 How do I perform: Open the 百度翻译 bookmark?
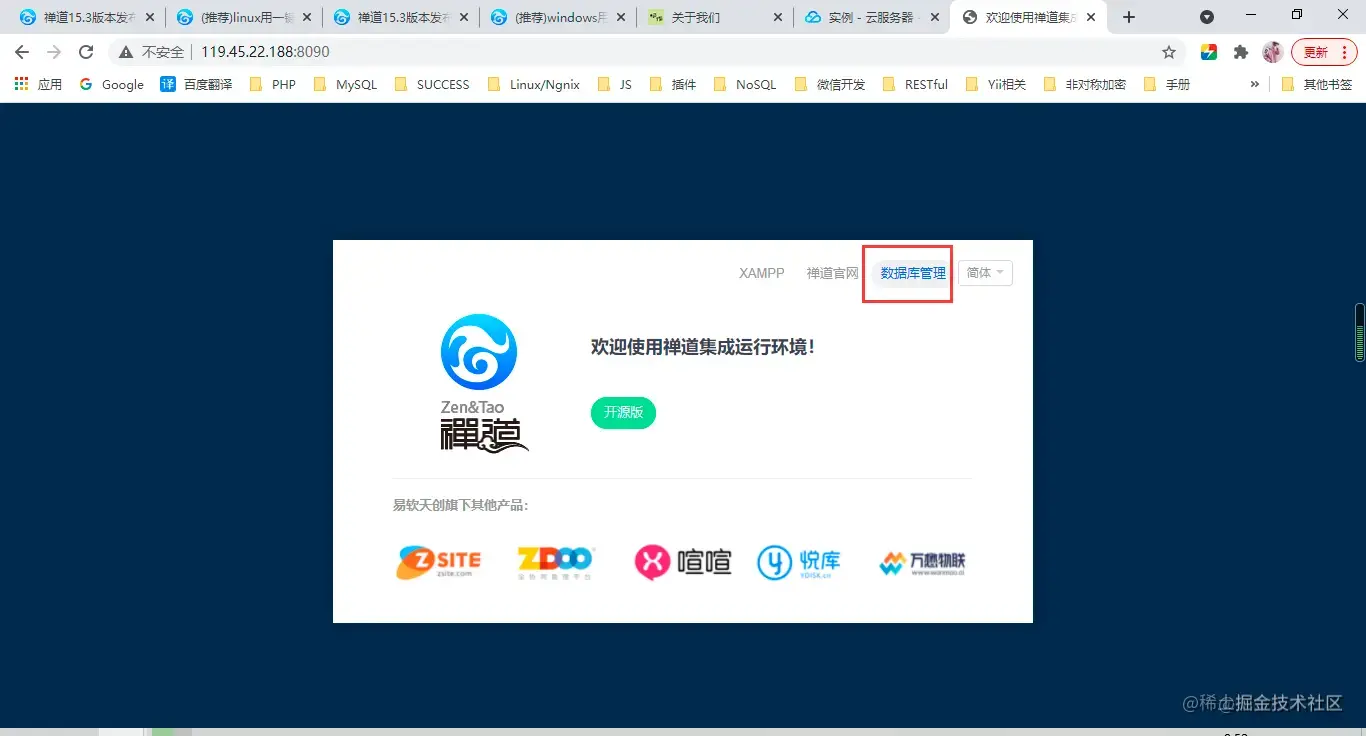pos(196,84)
